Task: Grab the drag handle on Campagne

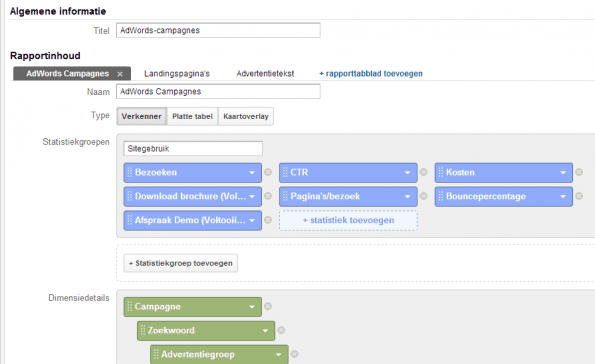Action: tap(129, 306)
